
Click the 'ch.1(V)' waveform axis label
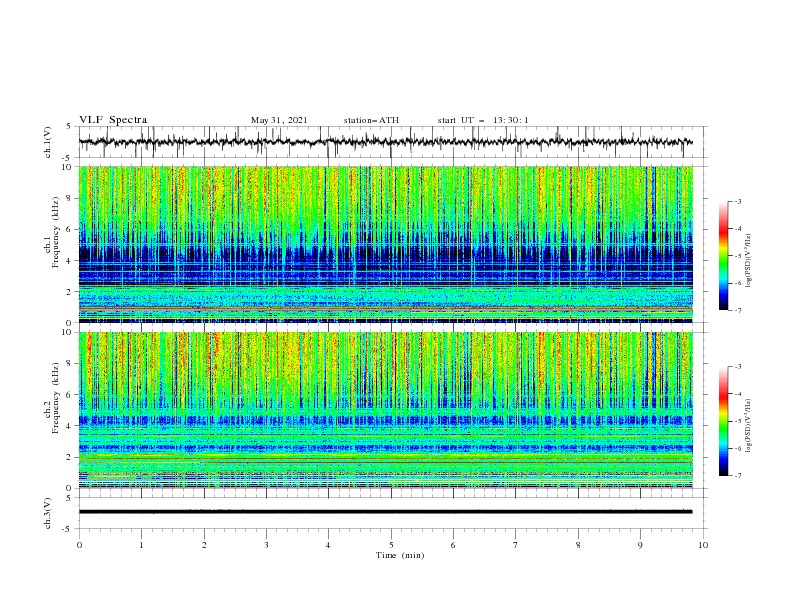(x=48, y=142)
